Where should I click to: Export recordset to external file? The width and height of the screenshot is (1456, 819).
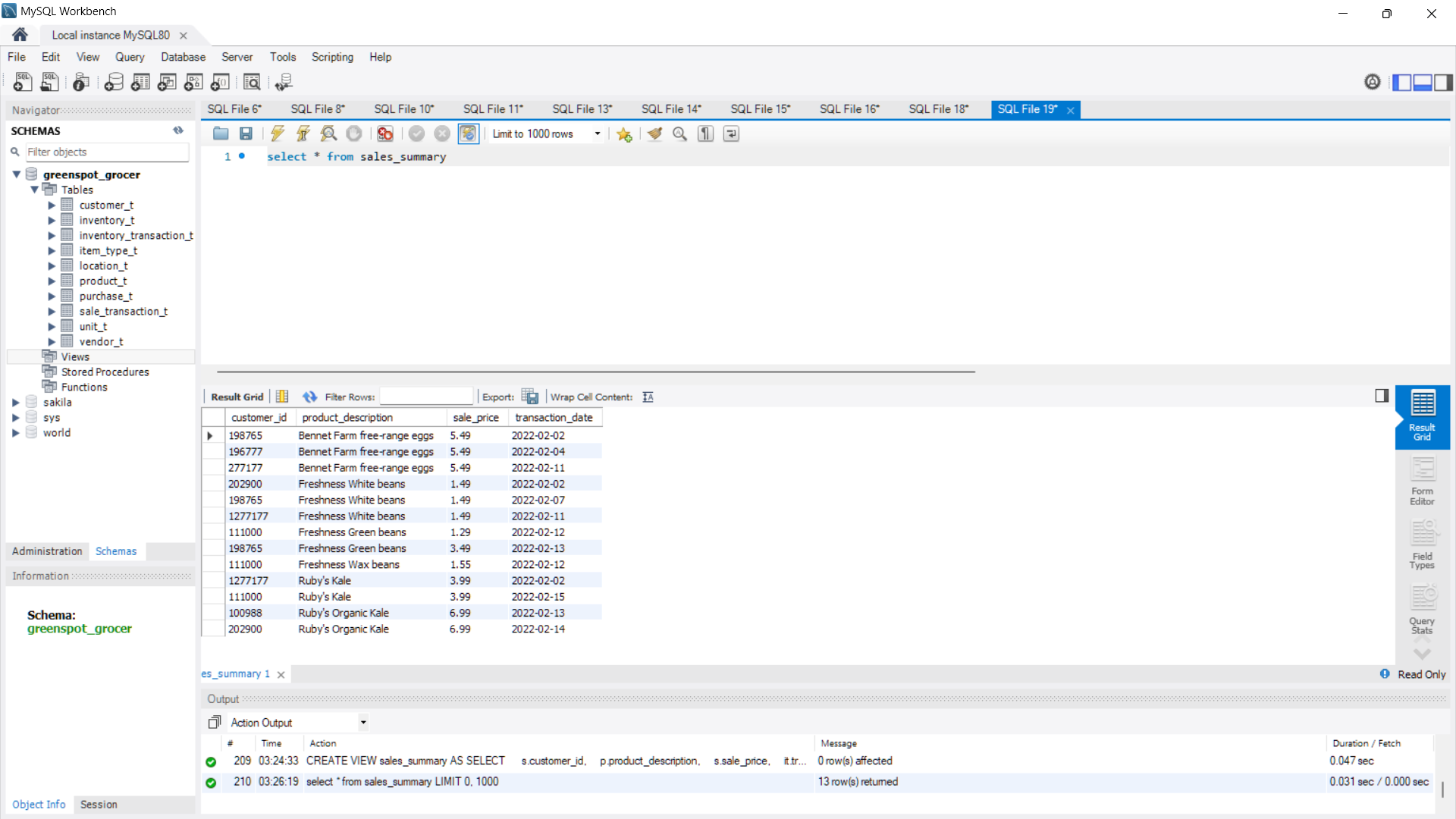coord(530,397)
